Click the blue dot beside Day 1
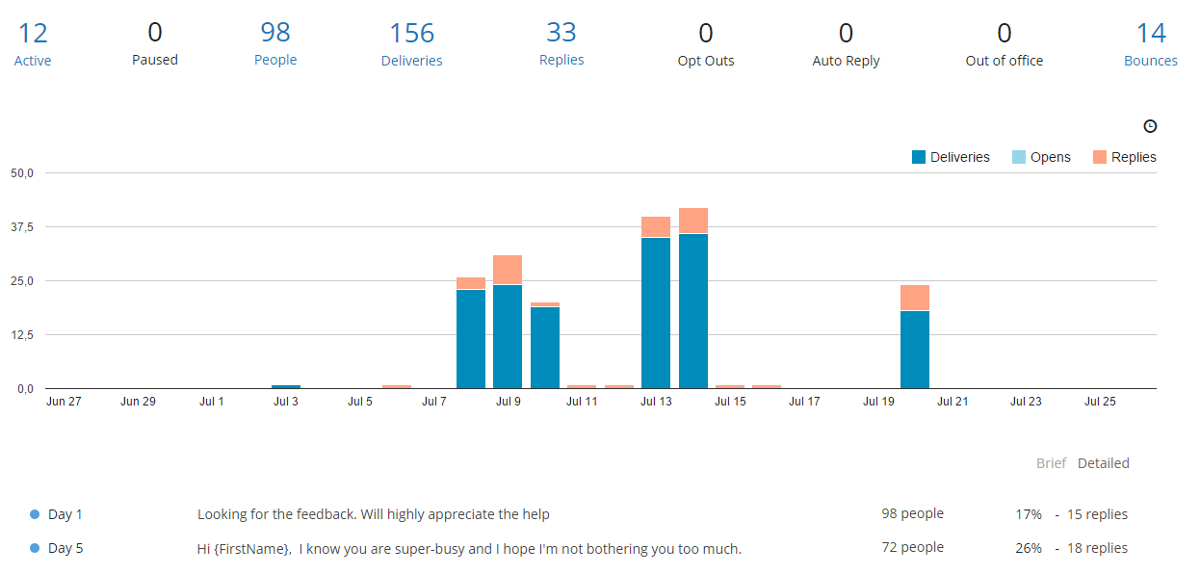Image resolution: width=1200 pixels, height=587 pixels. tap(34, 515)
